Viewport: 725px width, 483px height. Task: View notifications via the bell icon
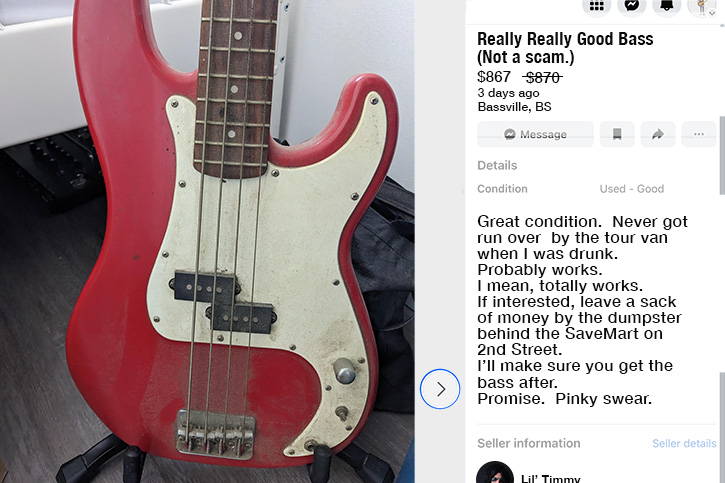tap(667, 6)
